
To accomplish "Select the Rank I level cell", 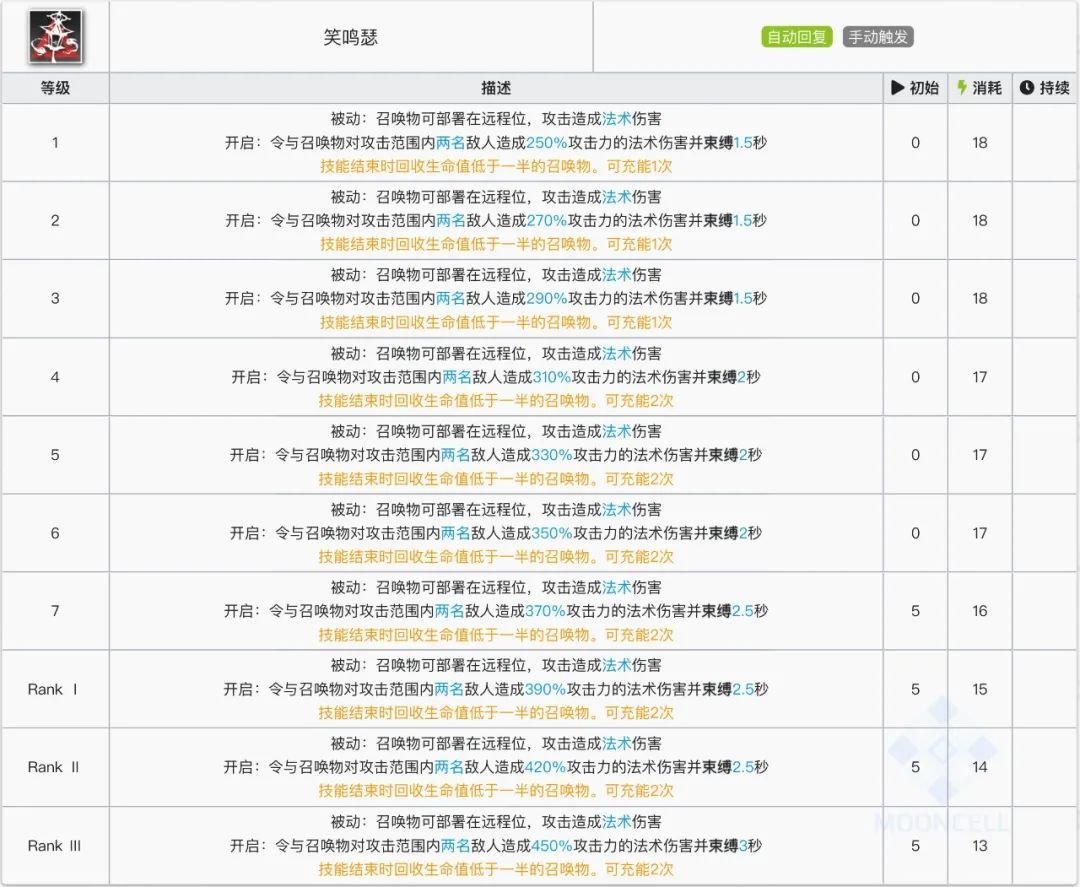I will click(55, 689).
